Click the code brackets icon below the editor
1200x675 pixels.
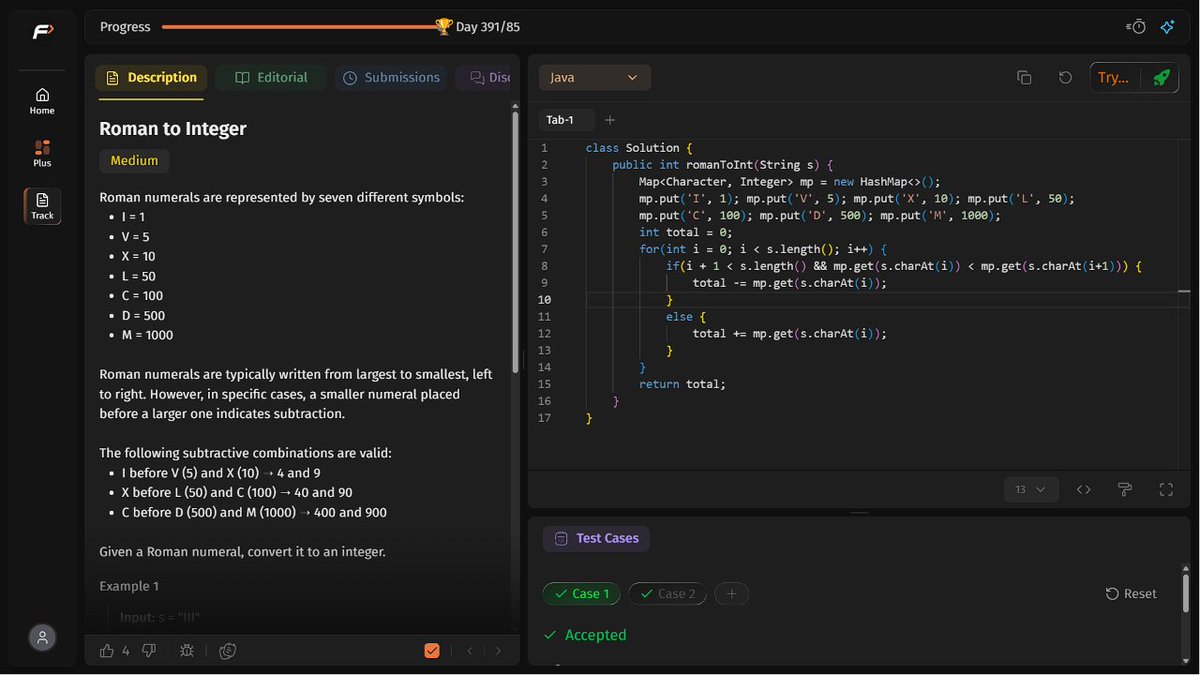[1083, 489]
